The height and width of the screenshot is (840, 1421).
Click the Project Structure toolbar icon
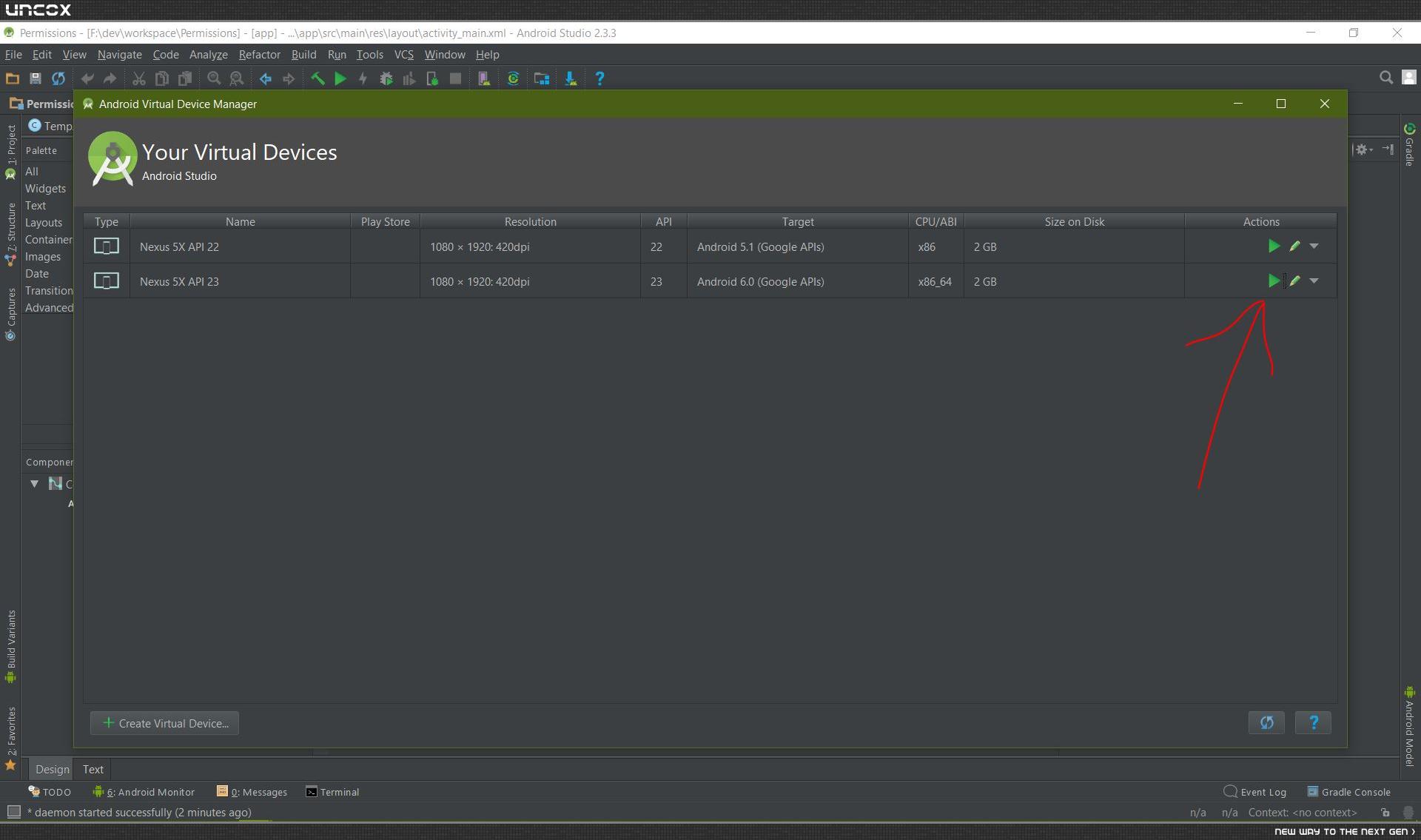pyautogui.click(x=542, y=78)
